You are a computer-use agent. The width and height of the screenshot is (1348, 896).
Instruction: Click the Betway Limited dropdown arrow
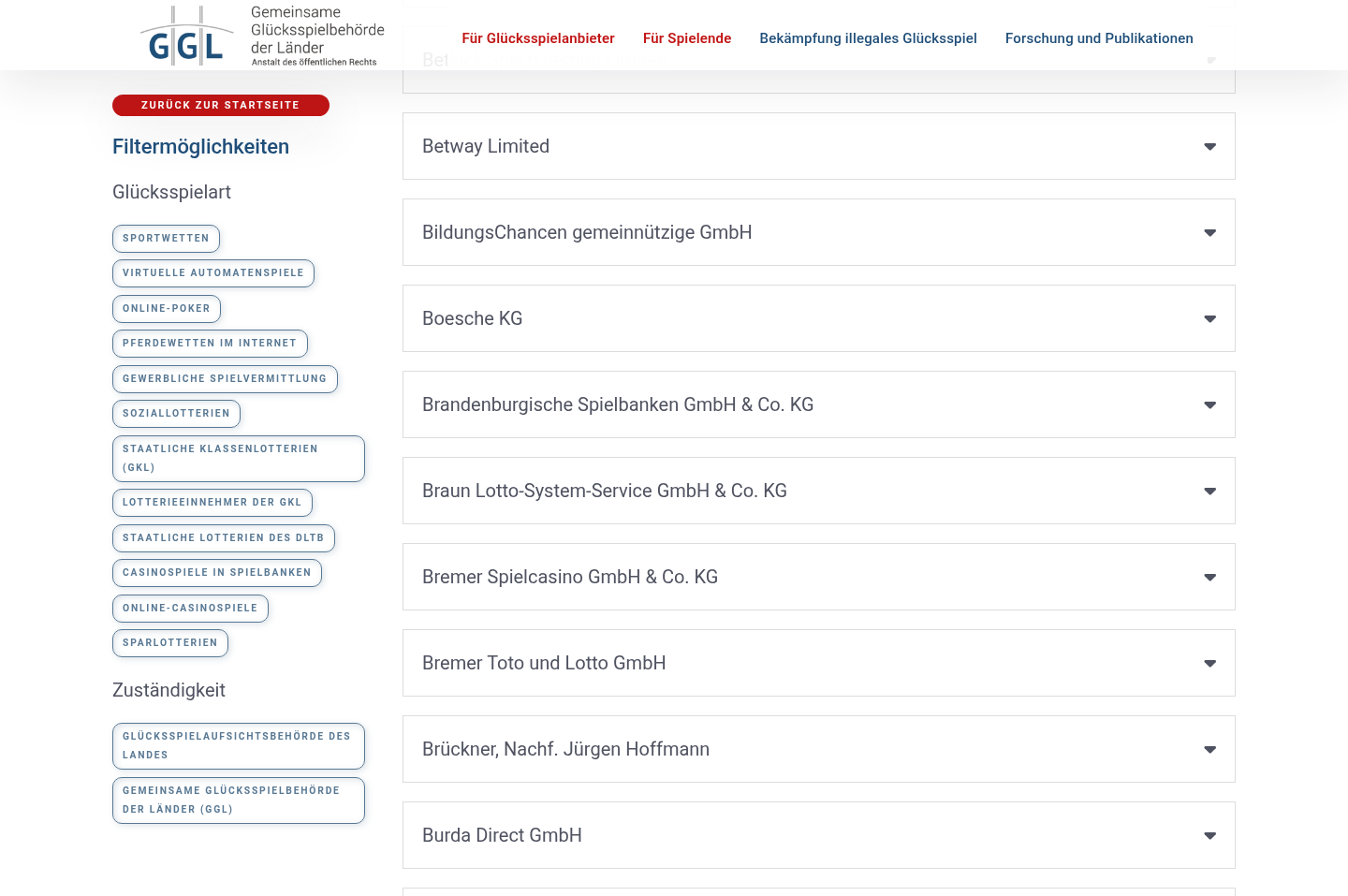[x=1210, y=147]
